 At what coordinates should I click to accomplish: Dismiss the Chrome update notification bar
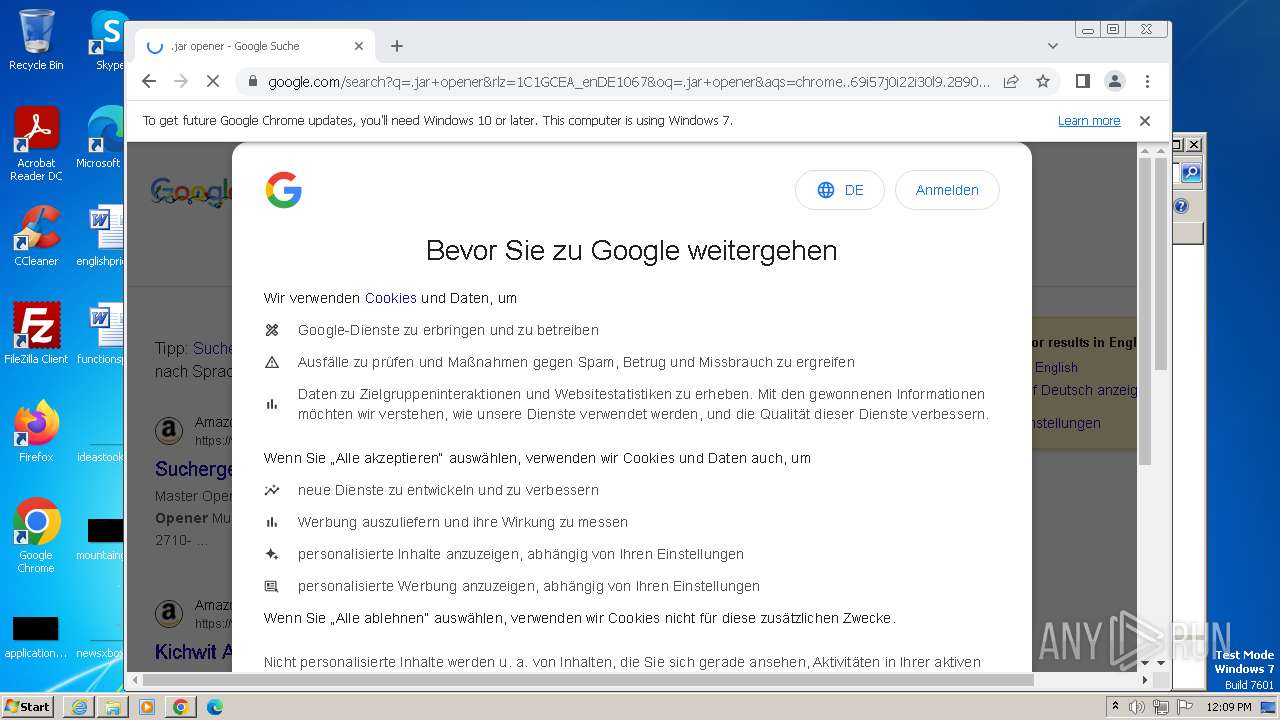(x=1145, y=121)
